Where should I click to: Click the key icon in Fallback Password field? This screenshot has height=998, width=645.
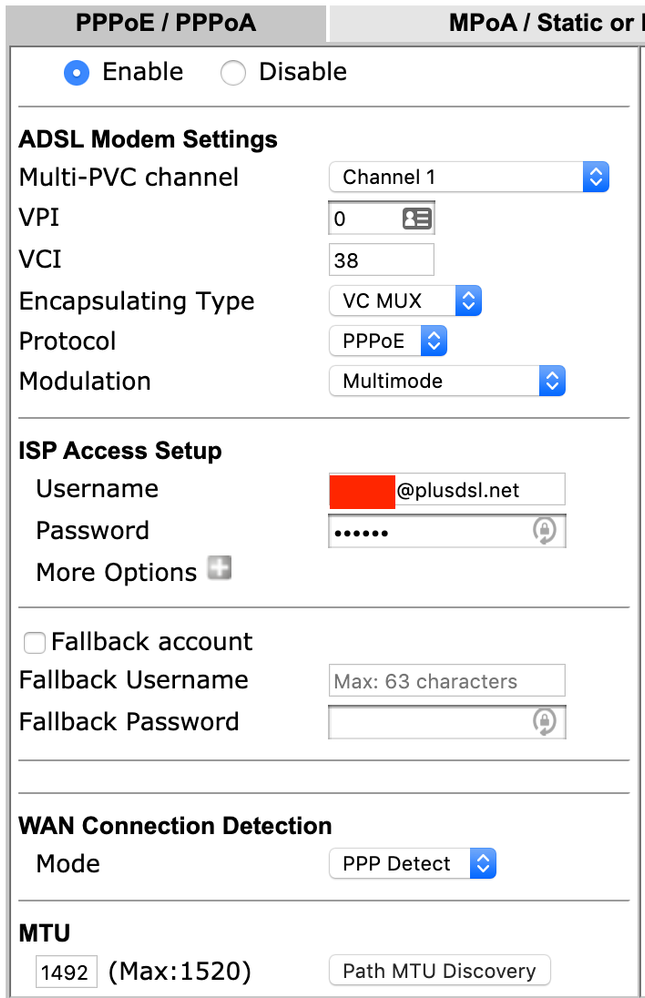pyautogui.click(x=544, y=722)
